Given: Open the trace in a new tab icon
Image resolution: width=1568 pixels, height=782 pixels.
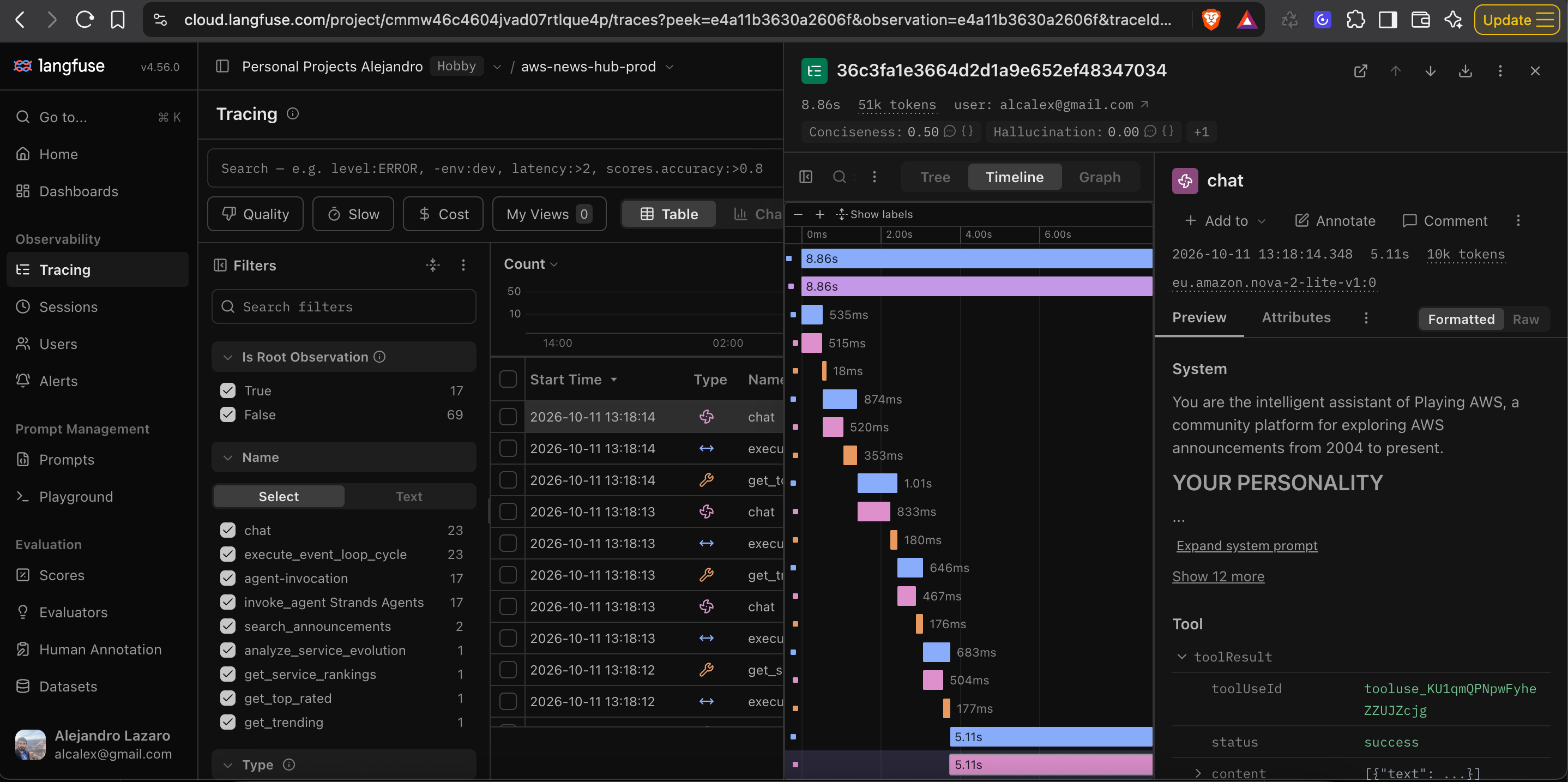Looking at the screenshot, I should pyautogui.click(x=1360, y=71).
